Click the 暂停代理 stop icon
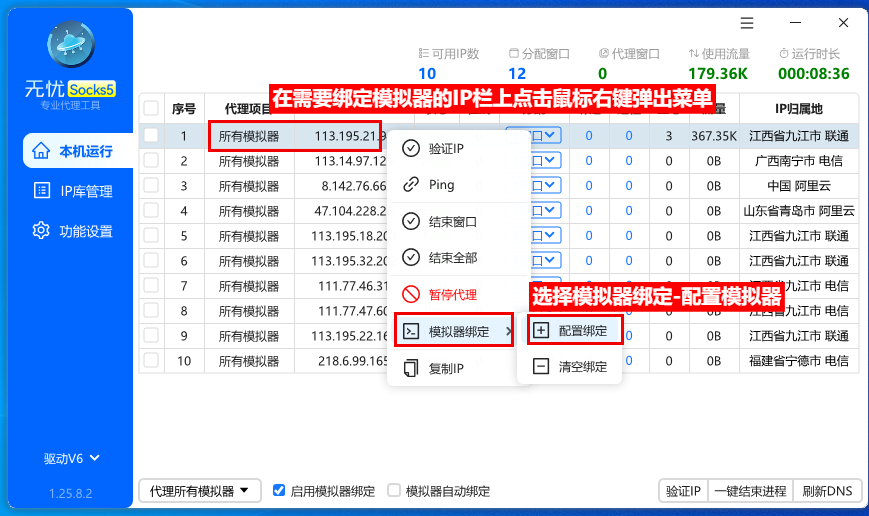The height and width of the screenshot is (516, 869). (x=411, y=295)
